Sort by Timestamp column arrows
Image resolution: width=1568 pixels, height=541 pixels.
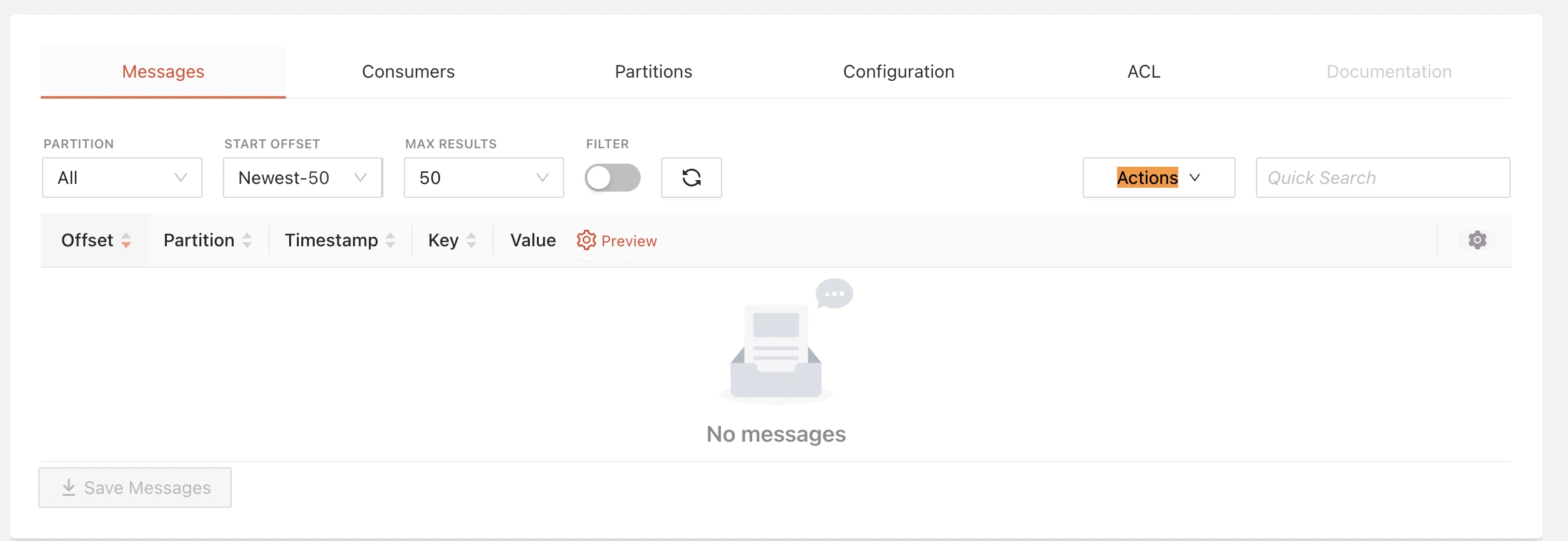(390, 240)
